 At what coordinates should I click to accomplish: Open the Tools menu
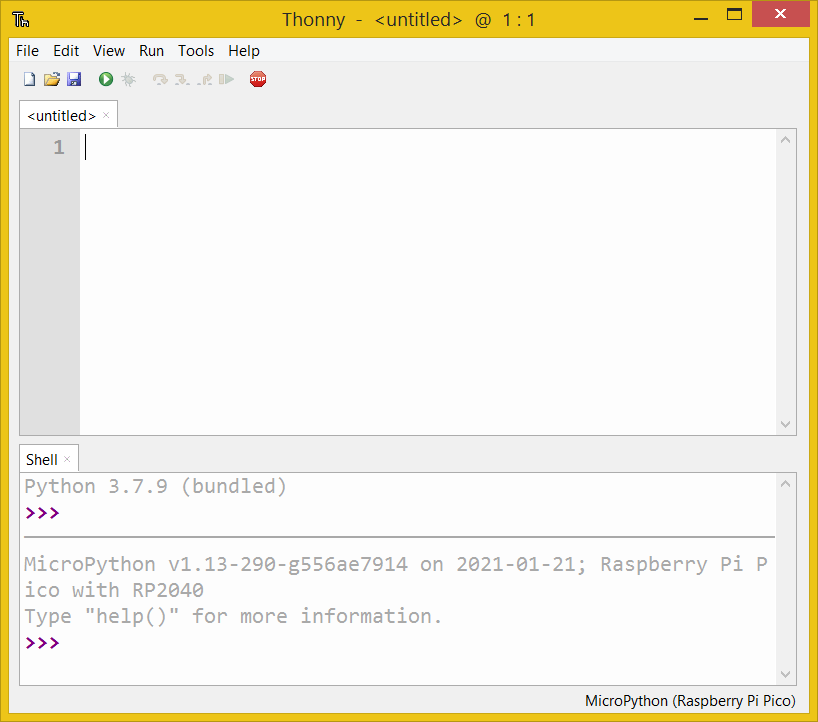(196, 51)
